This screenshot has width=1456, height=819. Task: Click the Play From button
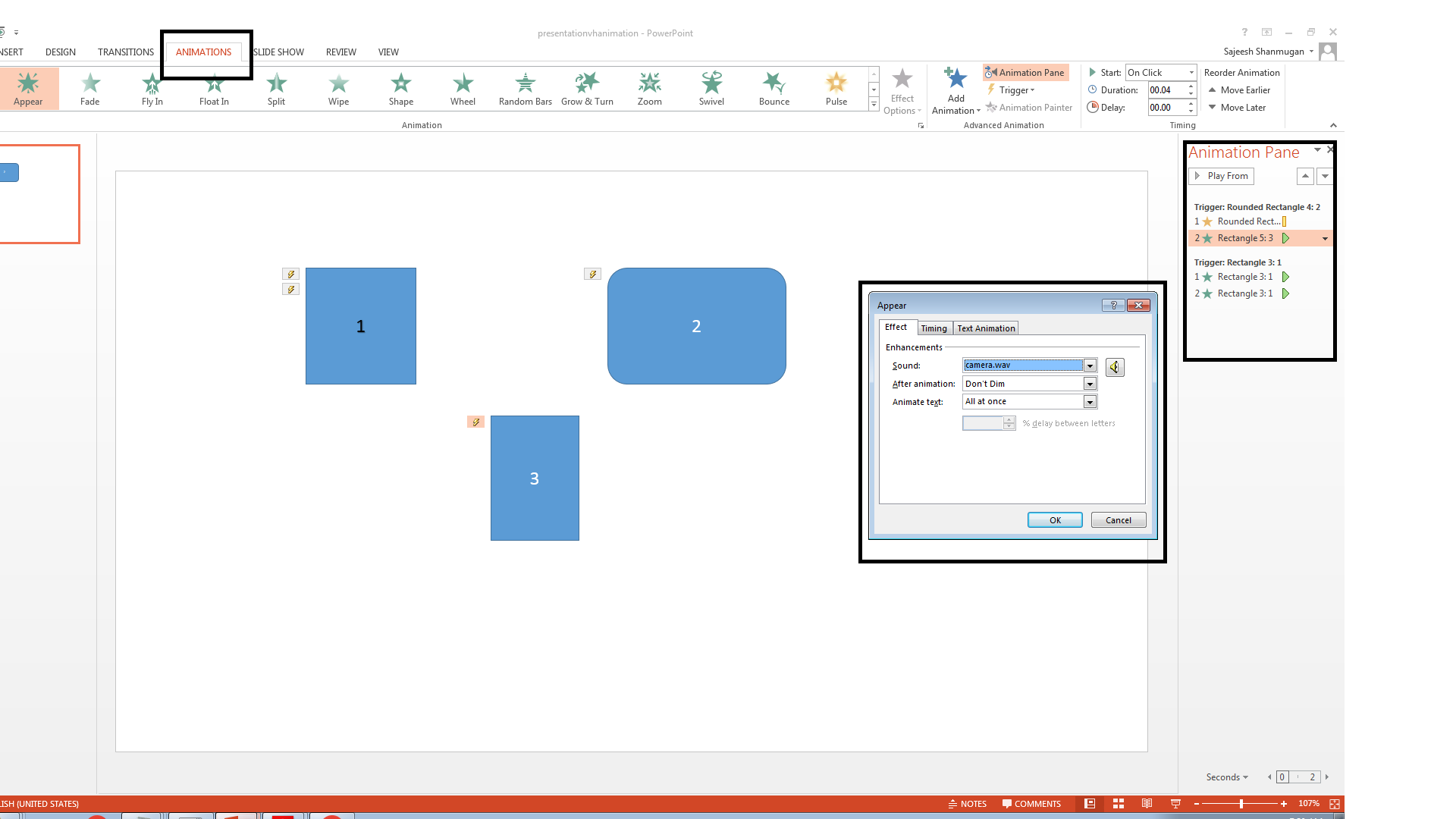coord(1221,176)
